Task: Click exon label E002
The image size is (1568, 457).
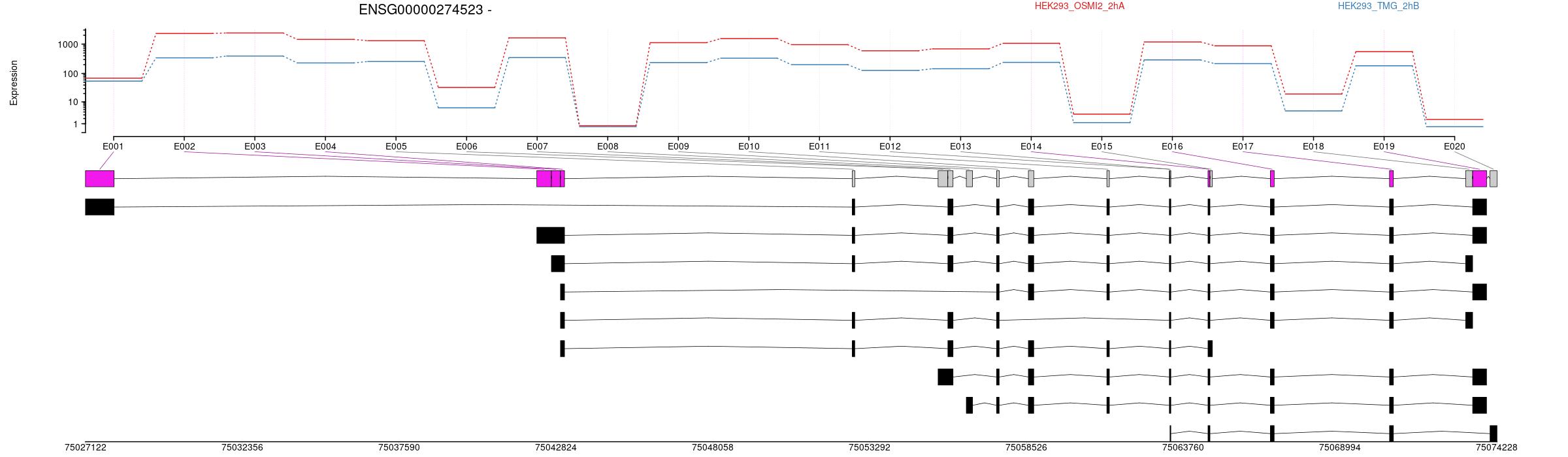Action: [x=184, y=147]
